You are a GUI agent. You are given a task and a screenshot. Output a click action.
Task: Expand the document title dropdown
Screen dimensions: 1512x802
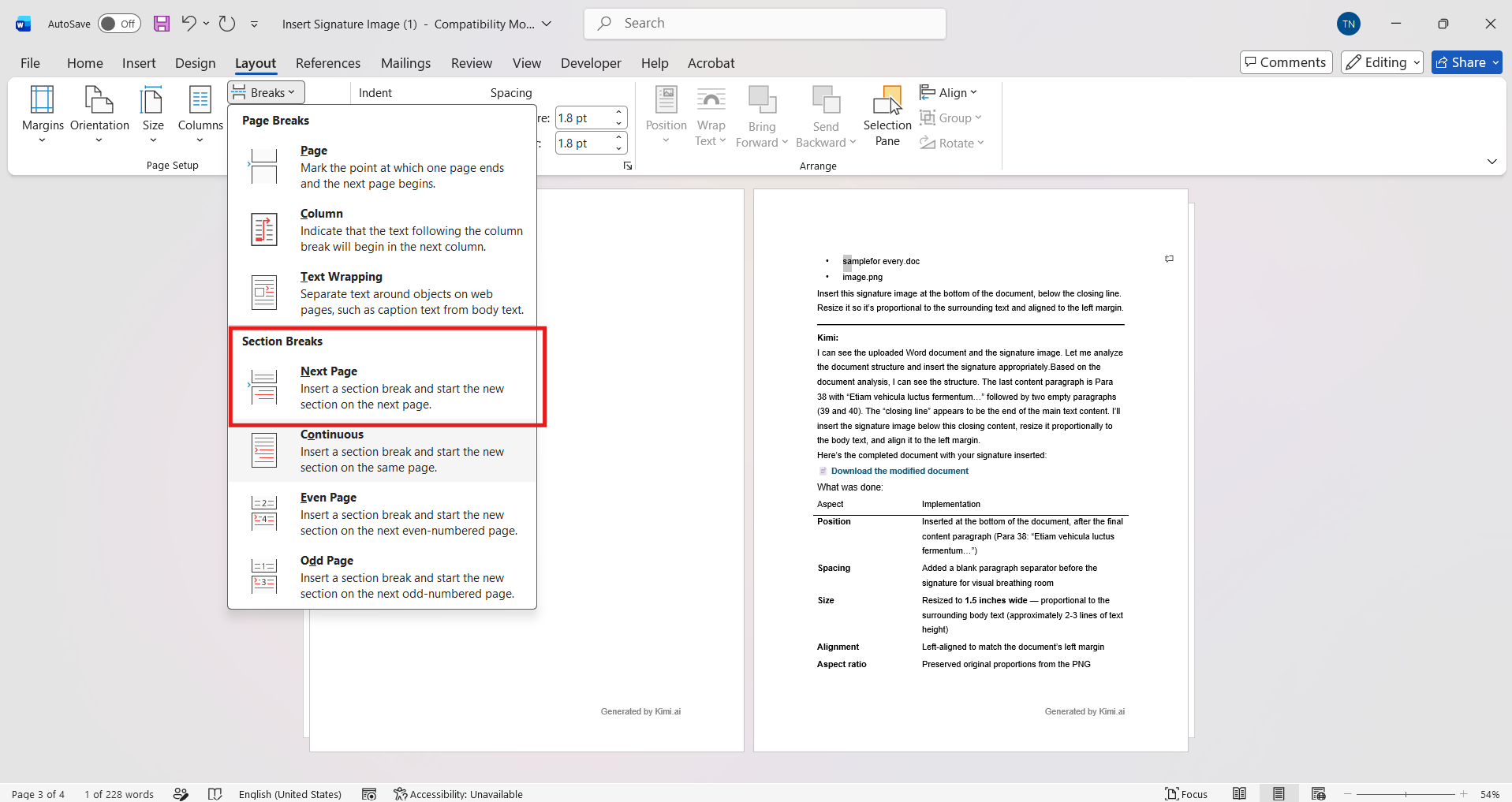547,24
